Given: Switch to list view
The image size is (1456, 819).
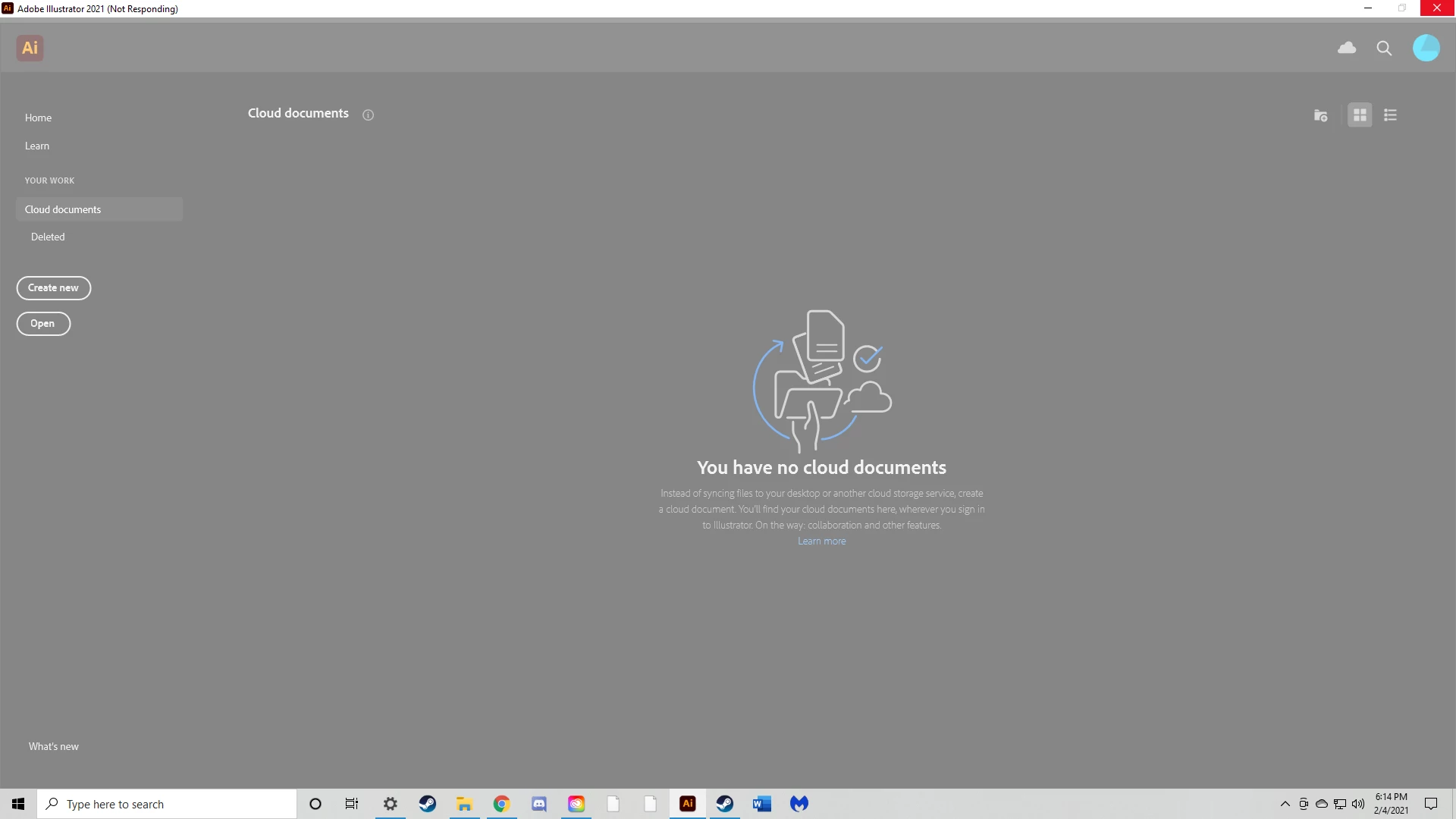Looking at the screenshot, I should point(1390,115).
